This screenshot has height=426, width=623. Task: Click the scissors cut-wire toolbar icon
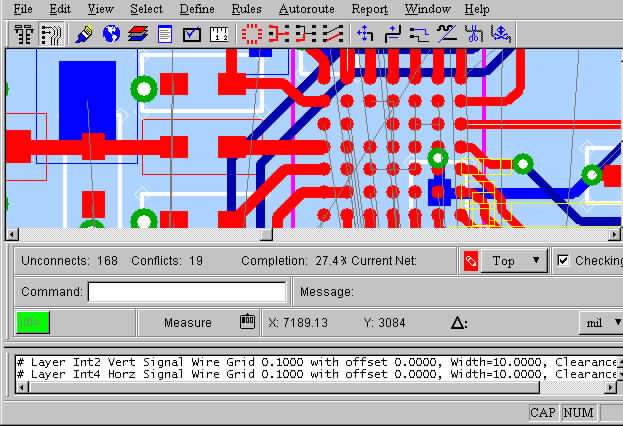click(474, 33)
